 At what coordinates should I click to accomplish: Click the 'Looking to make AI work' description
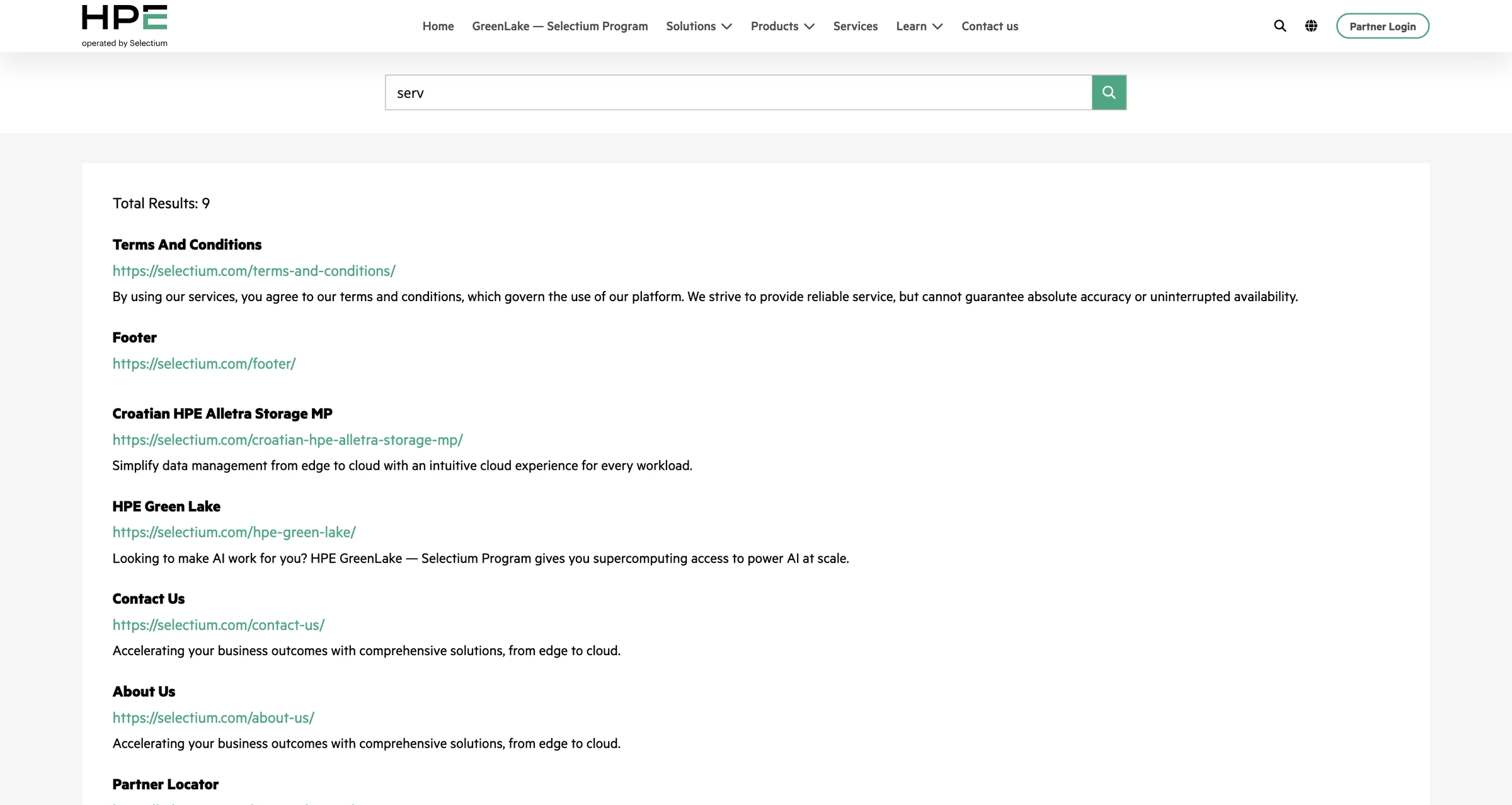[481, 558]
